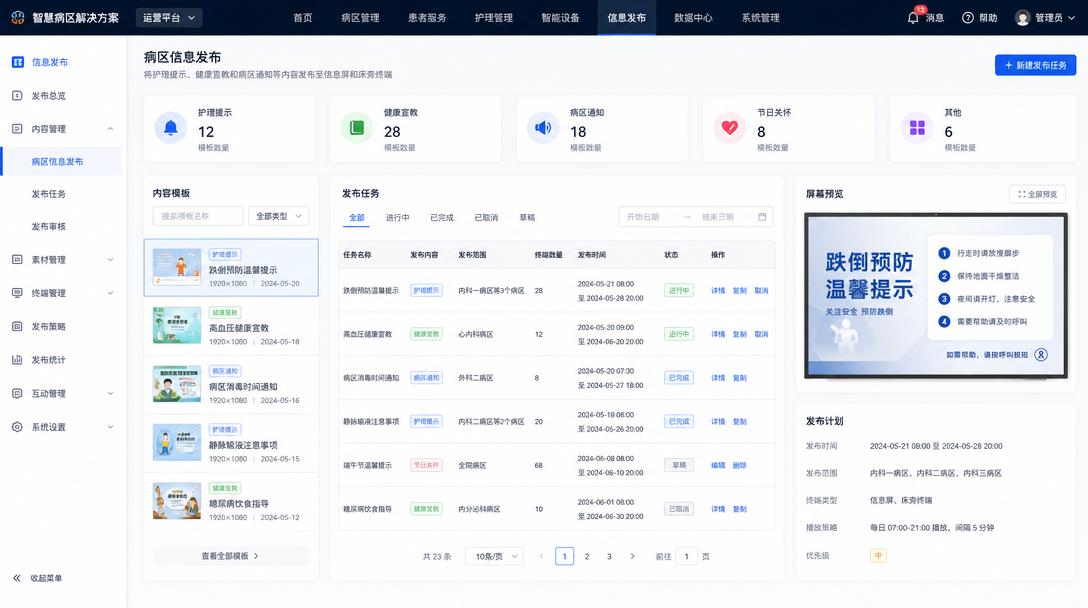This screenshot has width=1088, height=608.
Task: Open the help question mark icon
Action: 967,18
